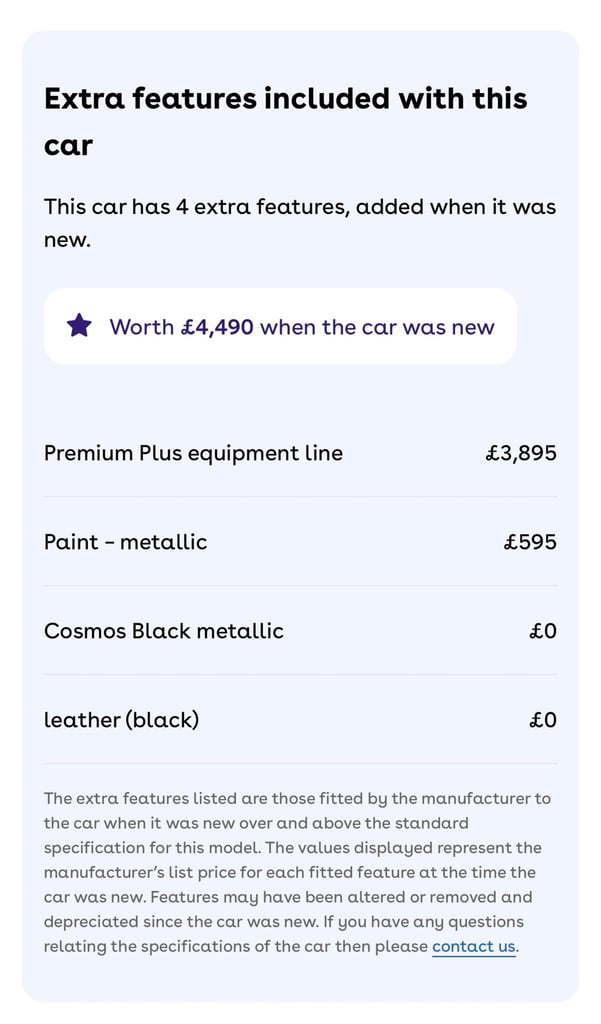Select Cosmos Black metallic feature

coord(164,631)
